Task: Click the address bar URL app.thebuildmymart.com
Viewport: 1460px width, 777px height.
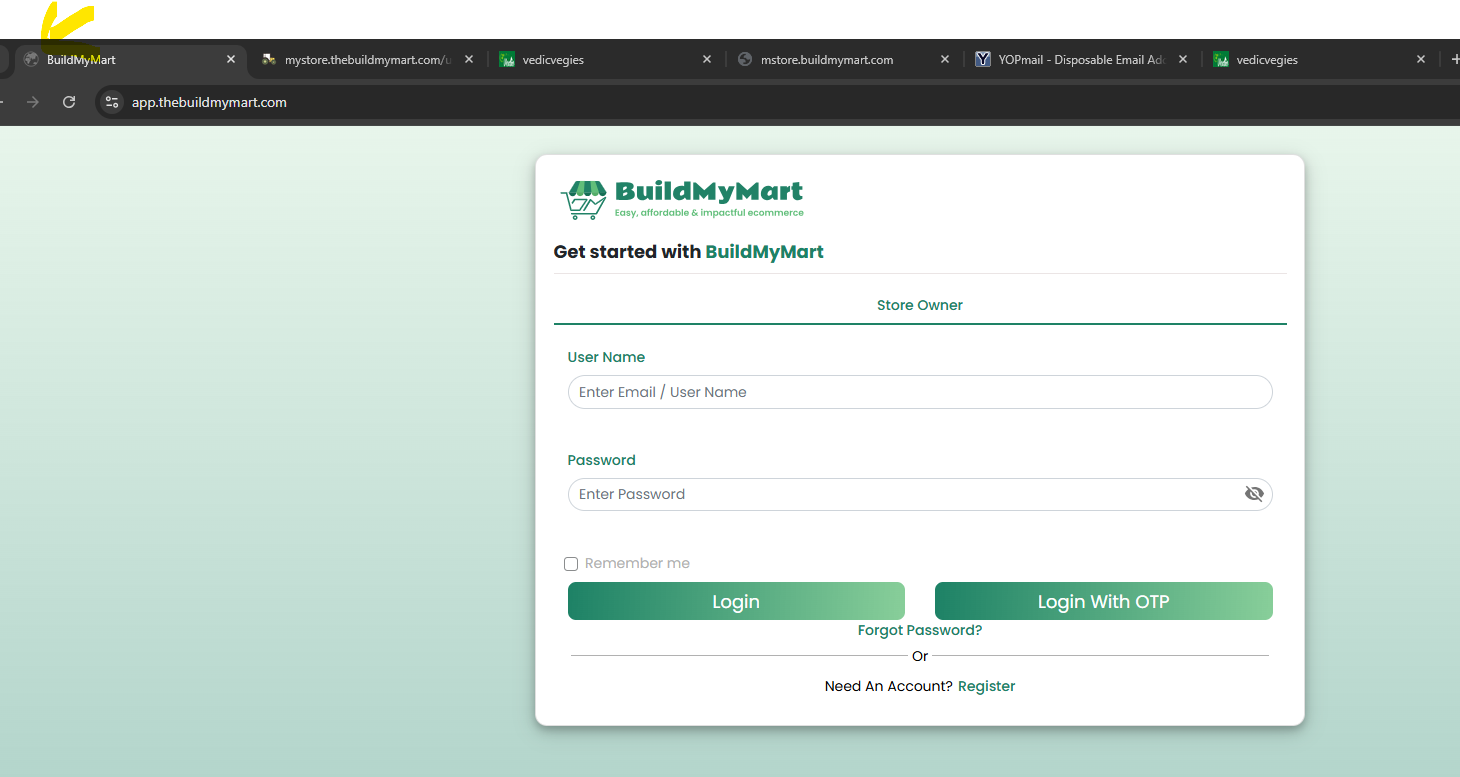Action: tap(209, 102)
